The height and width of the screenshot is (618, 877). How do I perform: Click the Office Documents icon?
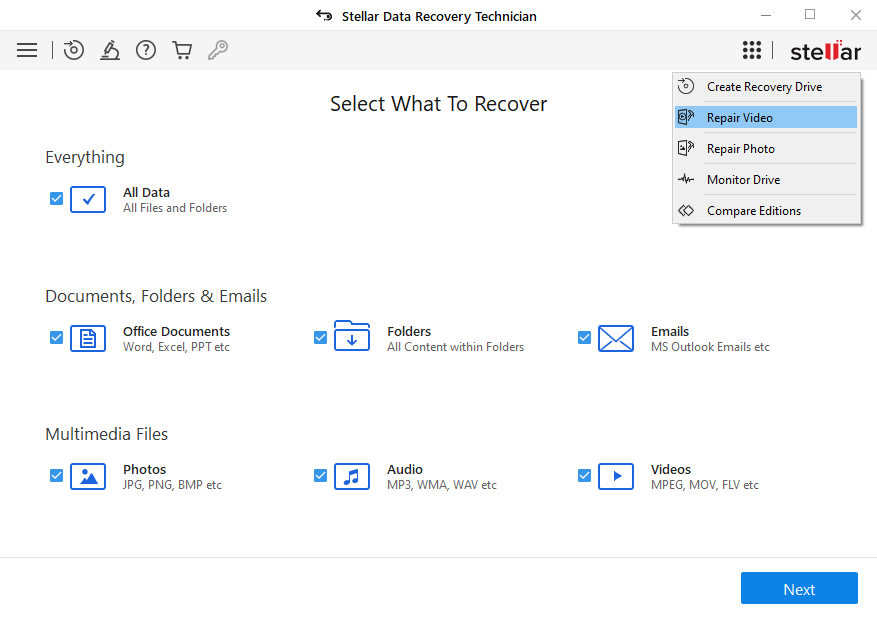point(88,339)
